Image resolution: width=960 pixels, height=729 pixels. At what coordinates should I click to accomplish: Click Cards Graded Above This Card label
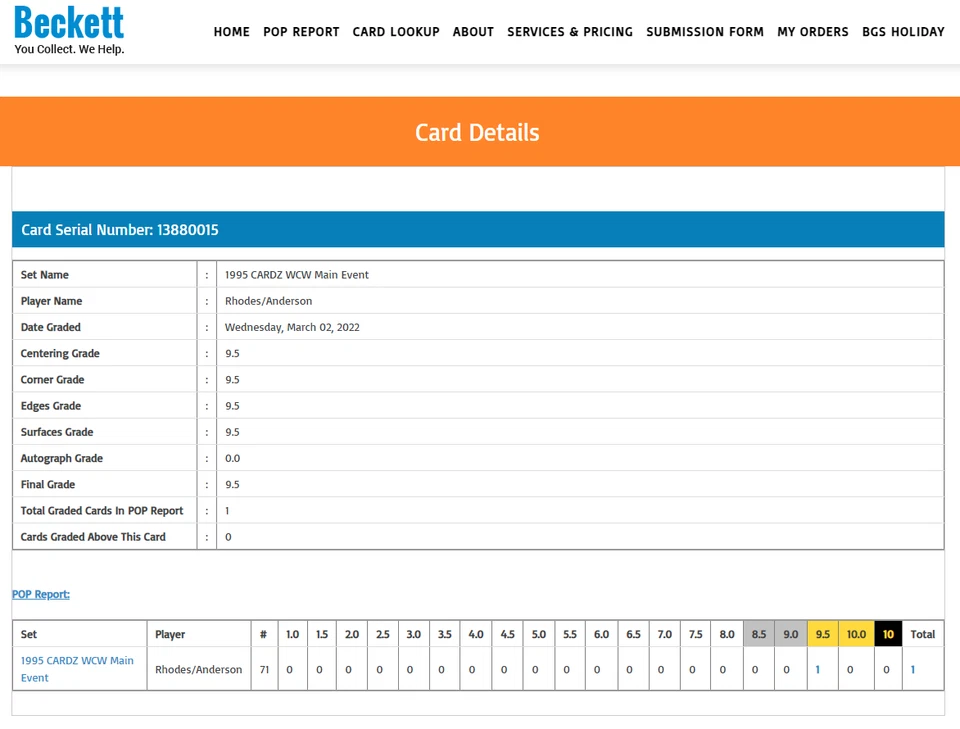point(93,537)
